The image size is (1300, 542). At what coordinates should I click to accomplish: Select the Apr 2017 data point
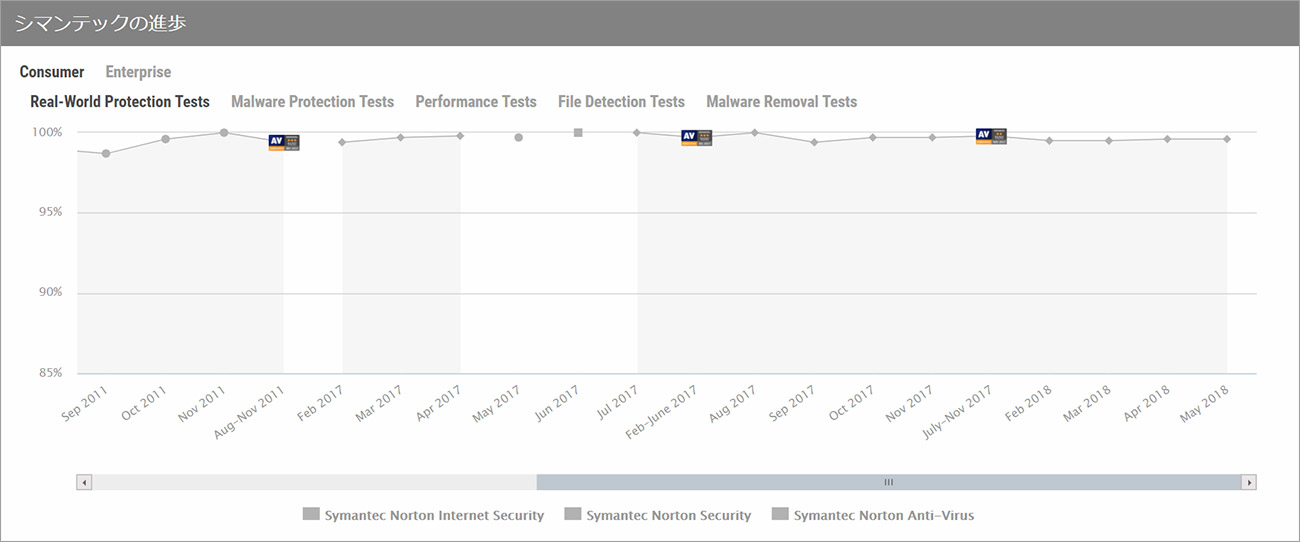(460, 135)
